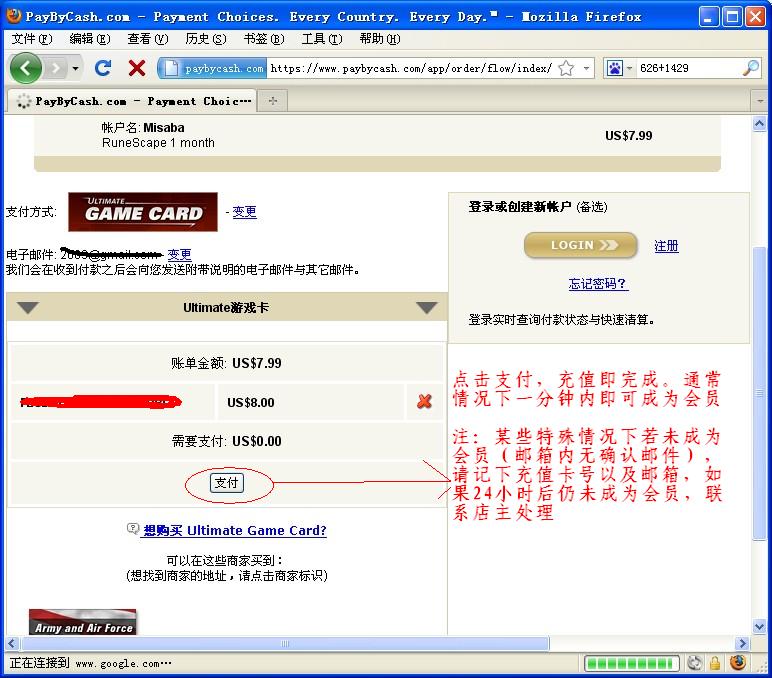Open the 历史 (S) menu
The height and width of the screenshot is (678, 772).
206,39
